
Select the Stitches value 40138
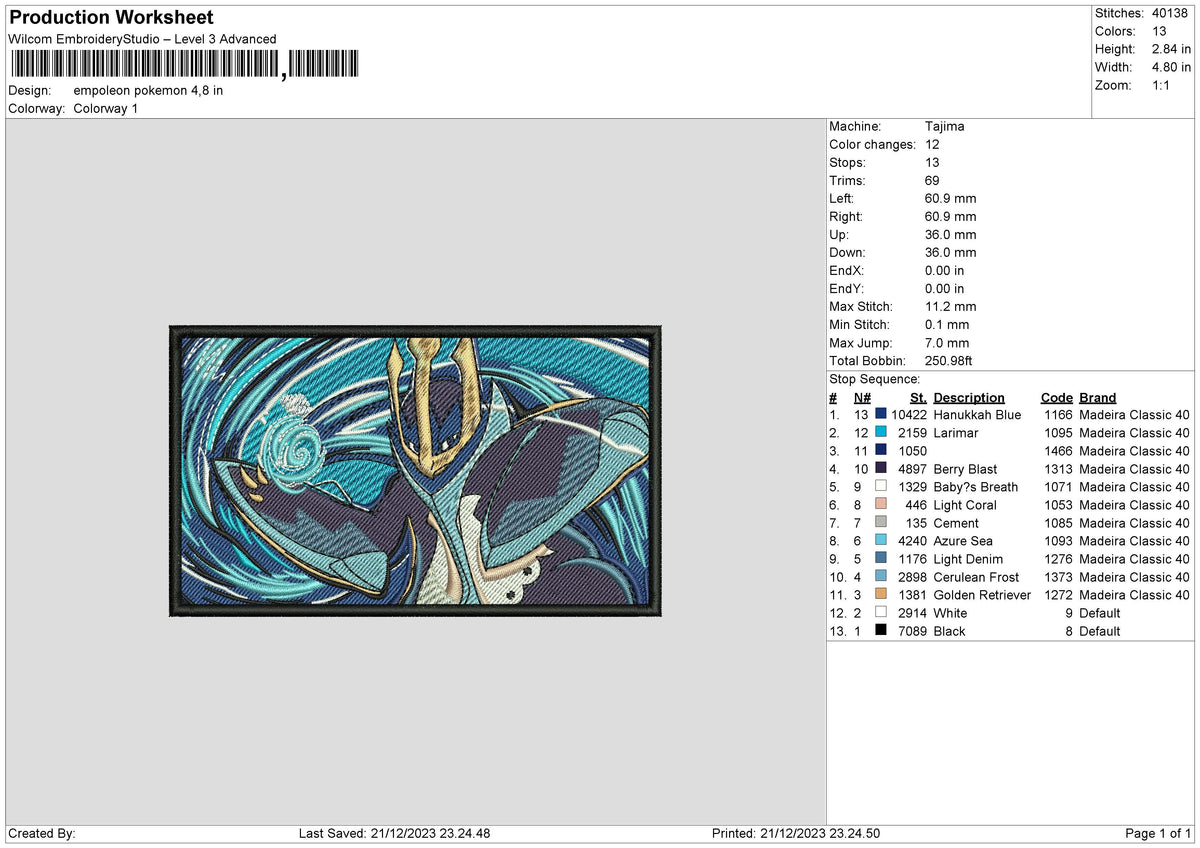(x=1171, y=13)
